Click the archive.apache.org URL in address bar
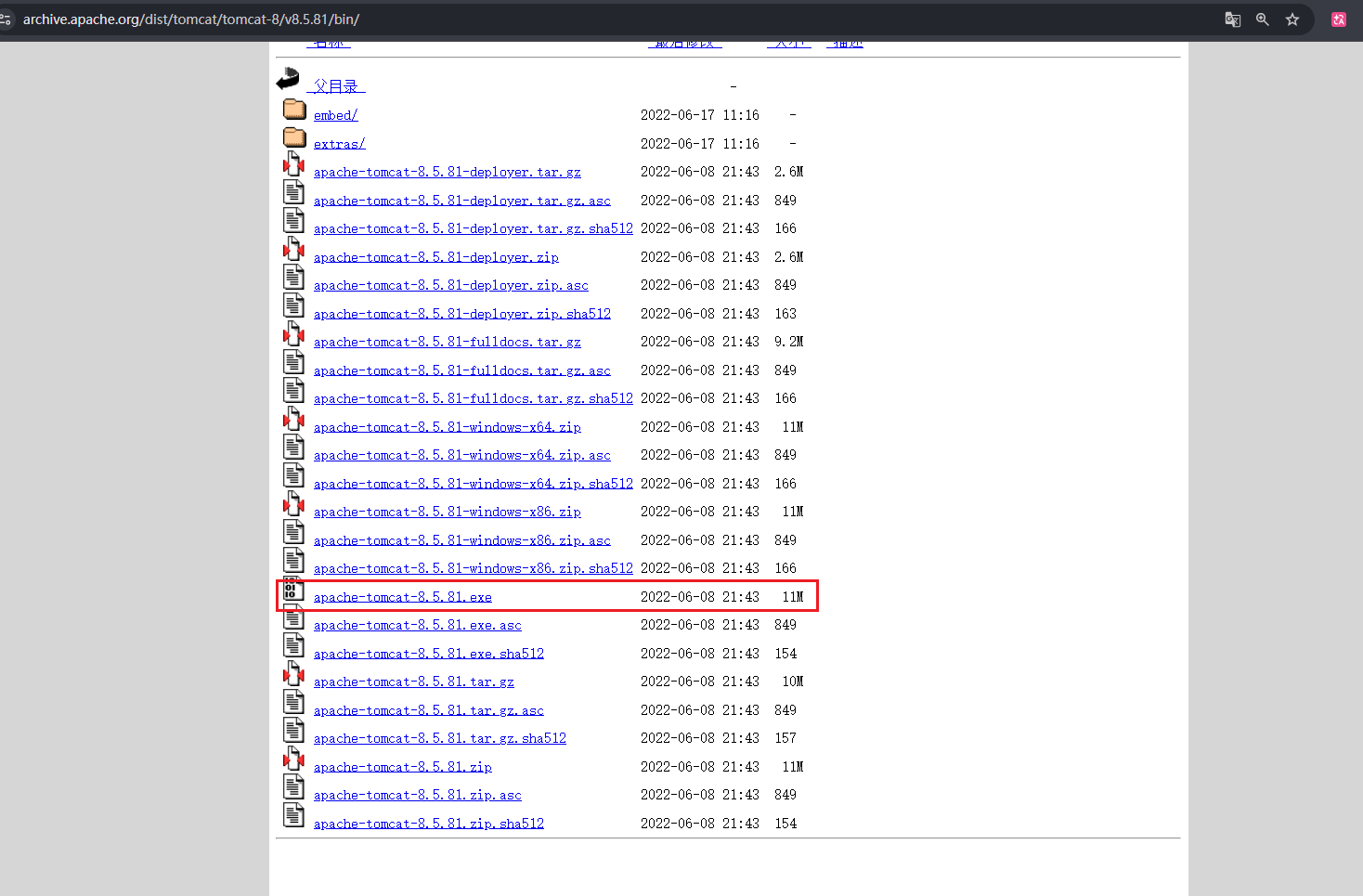Screen dimensions: 1363x896 190,19
